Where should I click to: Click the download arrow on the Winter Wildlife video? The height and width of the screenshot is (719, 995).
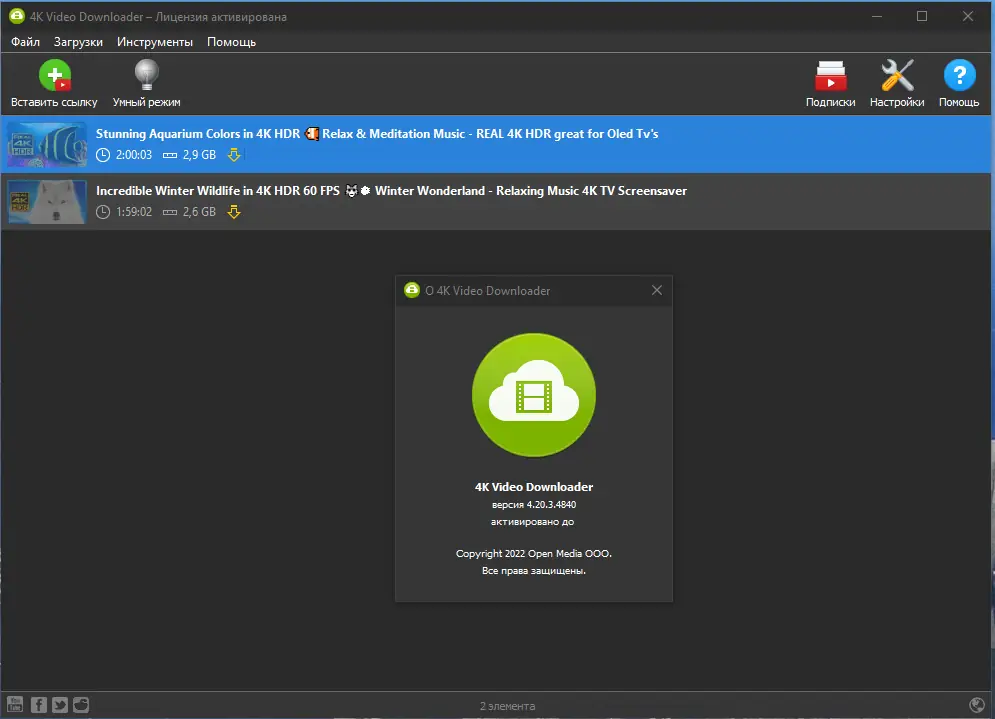click(x=234, y=212)
